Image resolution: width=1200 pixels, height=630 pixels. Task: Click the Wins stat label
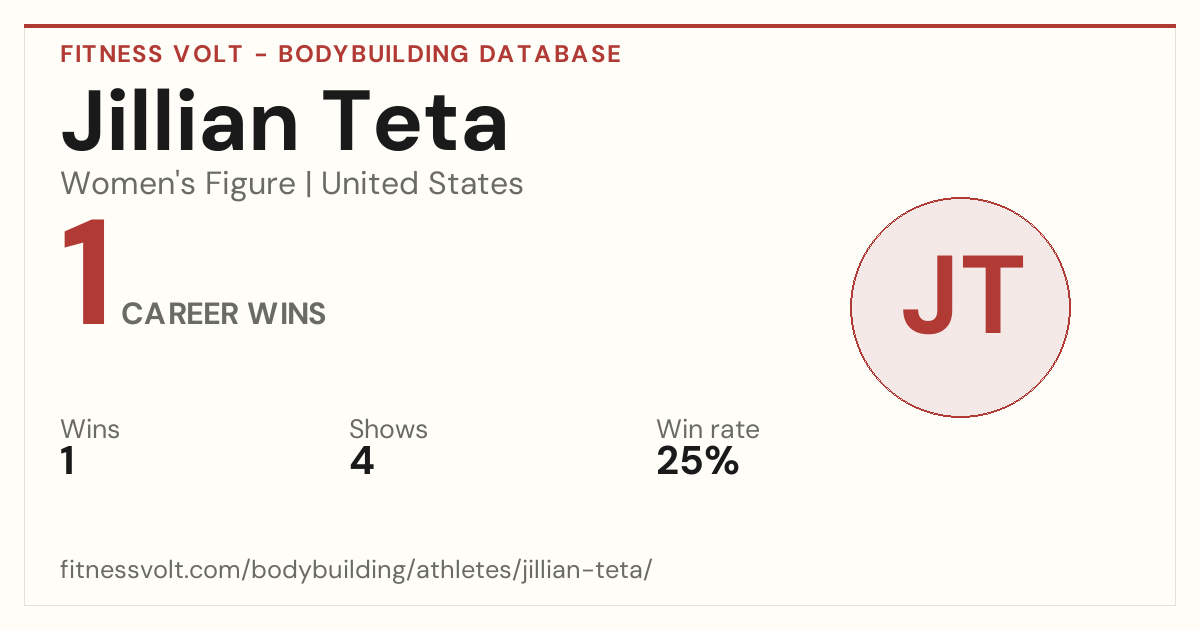(90, 430)
